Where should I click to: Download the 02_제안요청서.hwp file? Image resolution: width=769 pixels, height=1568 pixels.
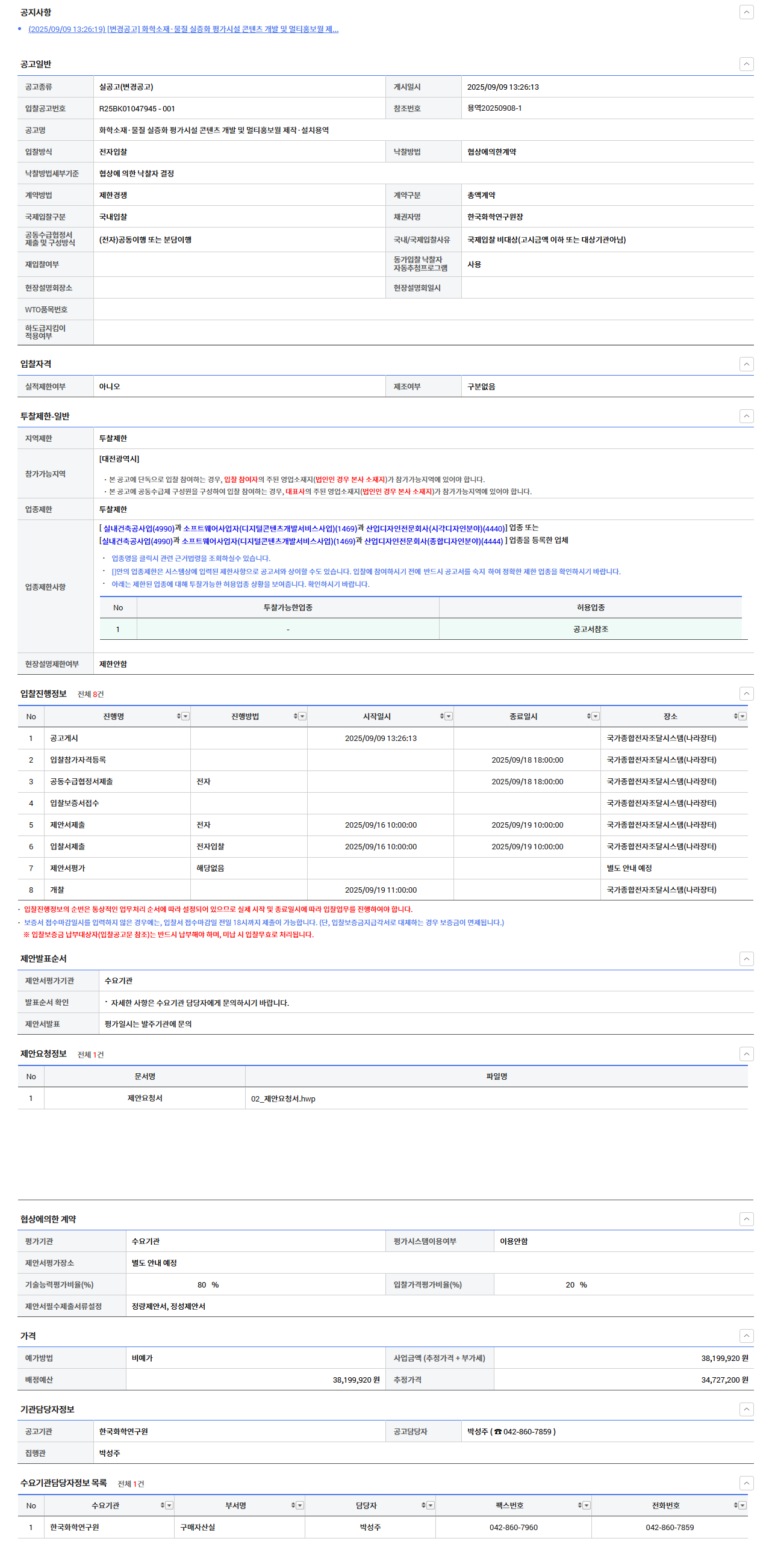283,1099
